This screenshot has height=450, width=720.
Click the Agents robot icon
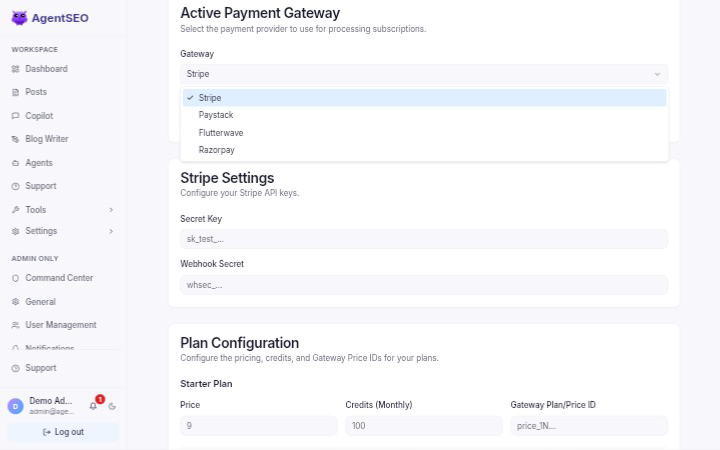tap(16, 163)
